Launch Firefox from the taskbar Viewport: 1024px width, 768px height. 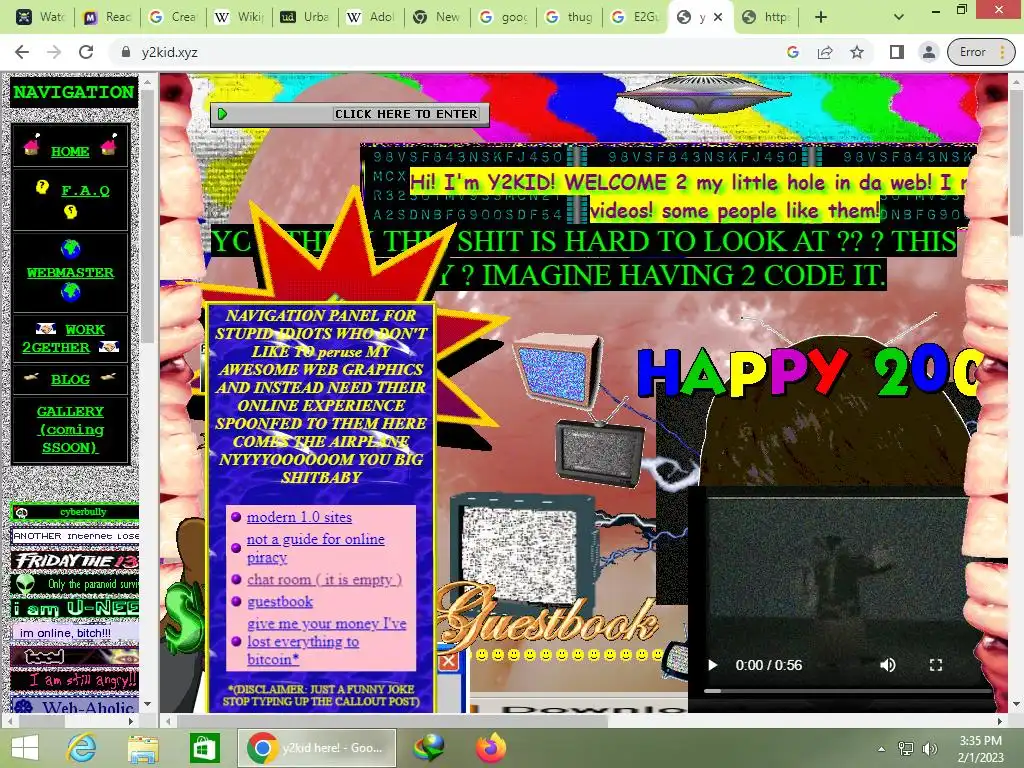click(x=491, y=748)
